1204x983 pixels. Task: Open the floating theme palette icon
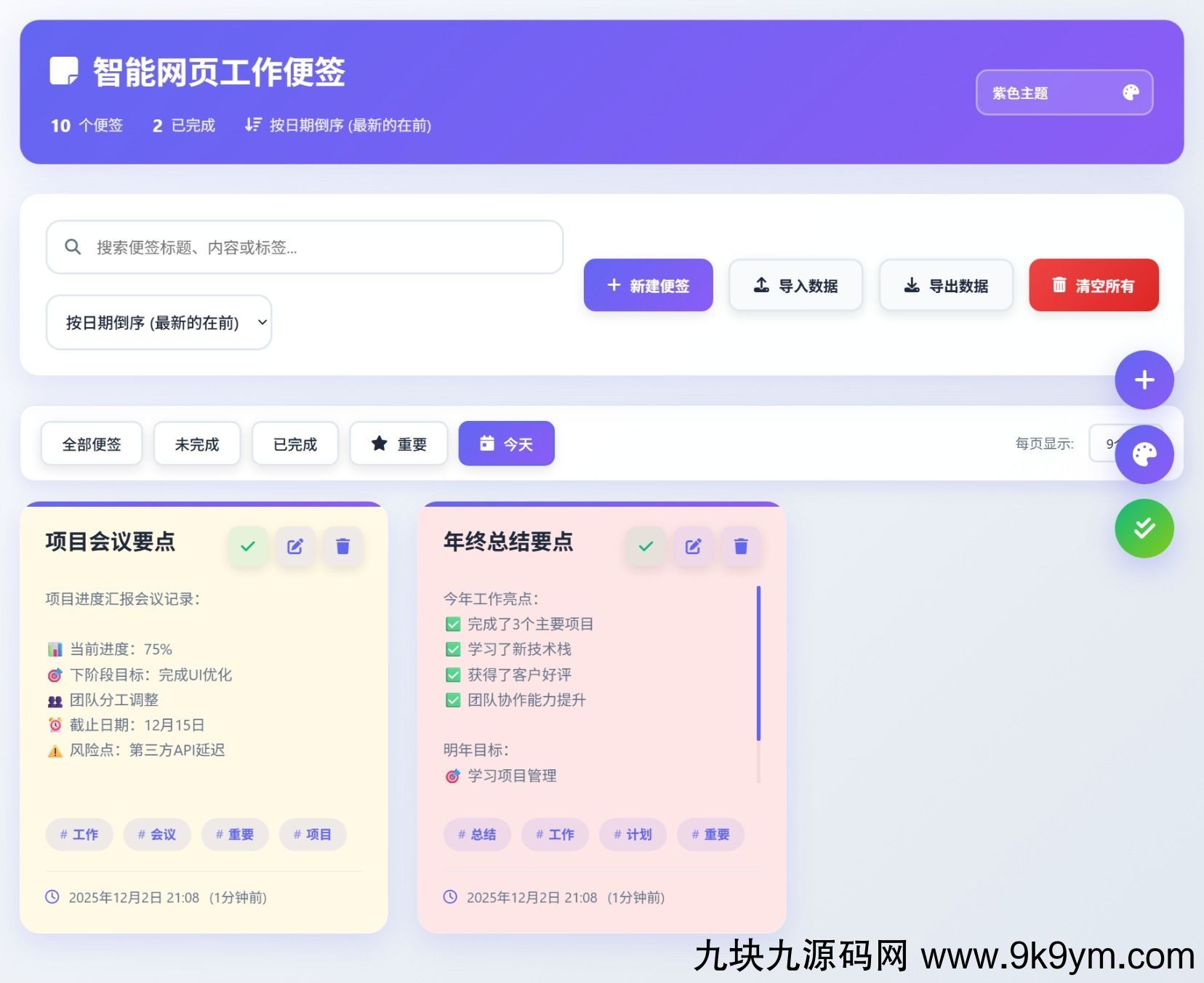[x=1143, y=454]
